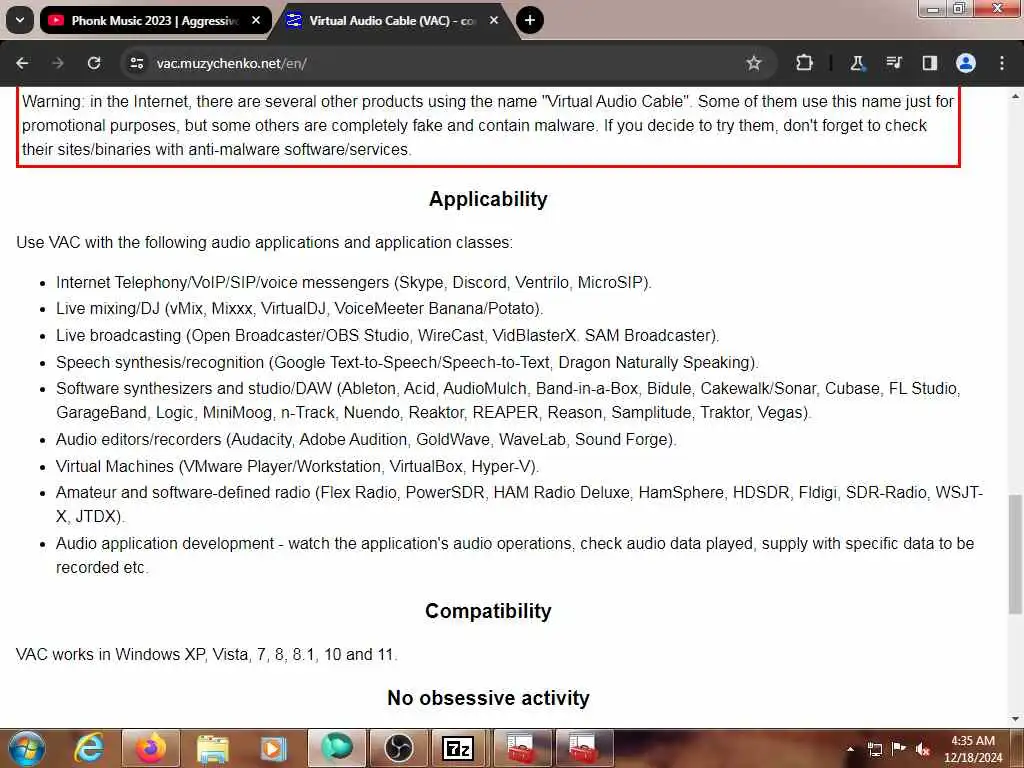This screenshot has height=768, width=1024.
Task: Bookmark this page with the star
Action: tap(754, 63)
